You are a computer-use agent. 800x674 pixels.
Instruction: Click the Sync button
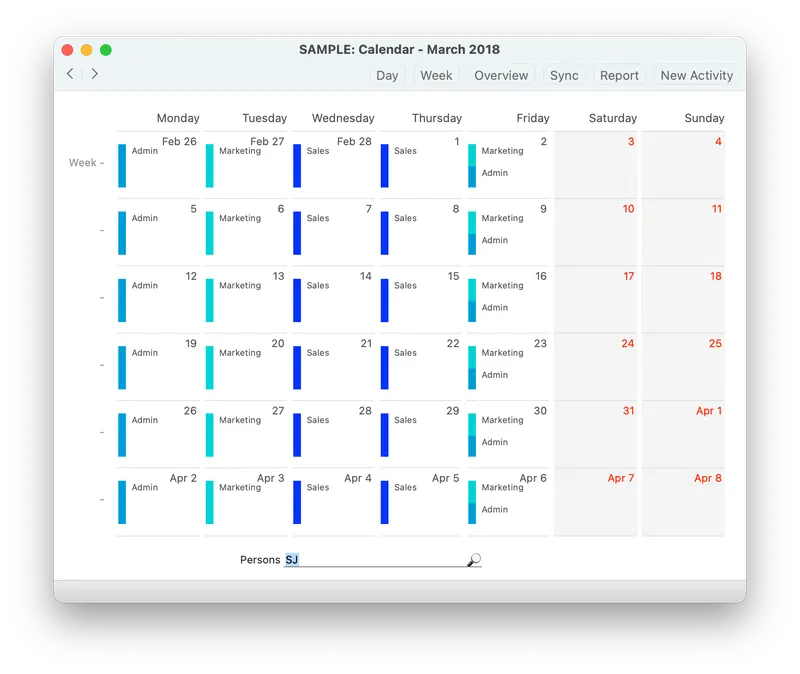(564, 76)
